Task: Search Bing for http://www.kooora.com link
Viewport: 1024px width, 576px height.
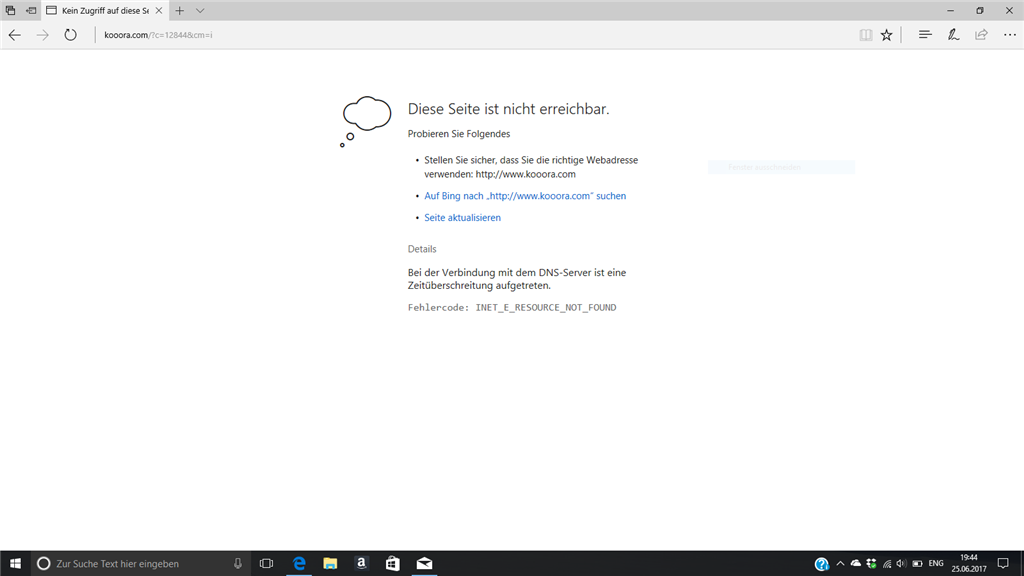Action: (x=525, y=196)
